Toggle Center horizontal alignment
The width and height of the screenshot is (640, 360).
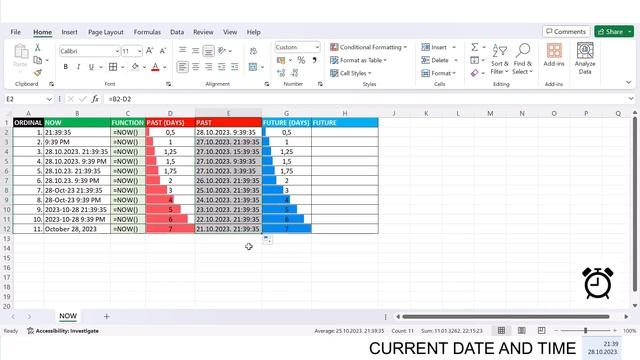click(196, 67)
